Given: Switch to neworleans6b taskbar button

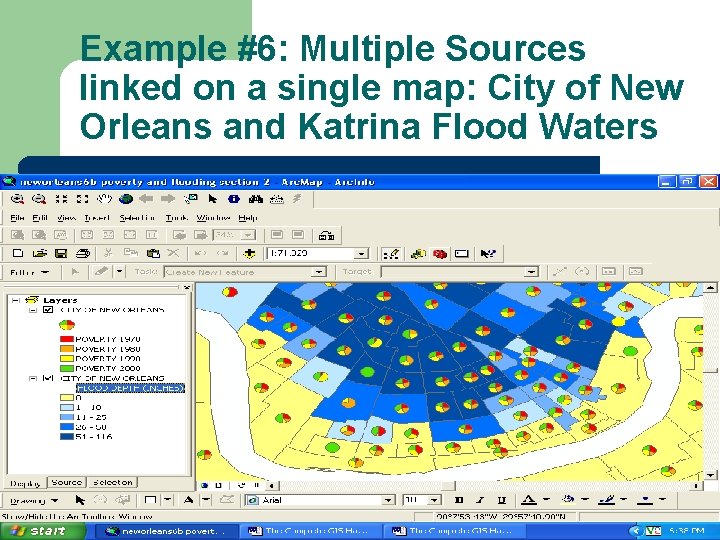Looking at the screenshot, I should point(166,531).
